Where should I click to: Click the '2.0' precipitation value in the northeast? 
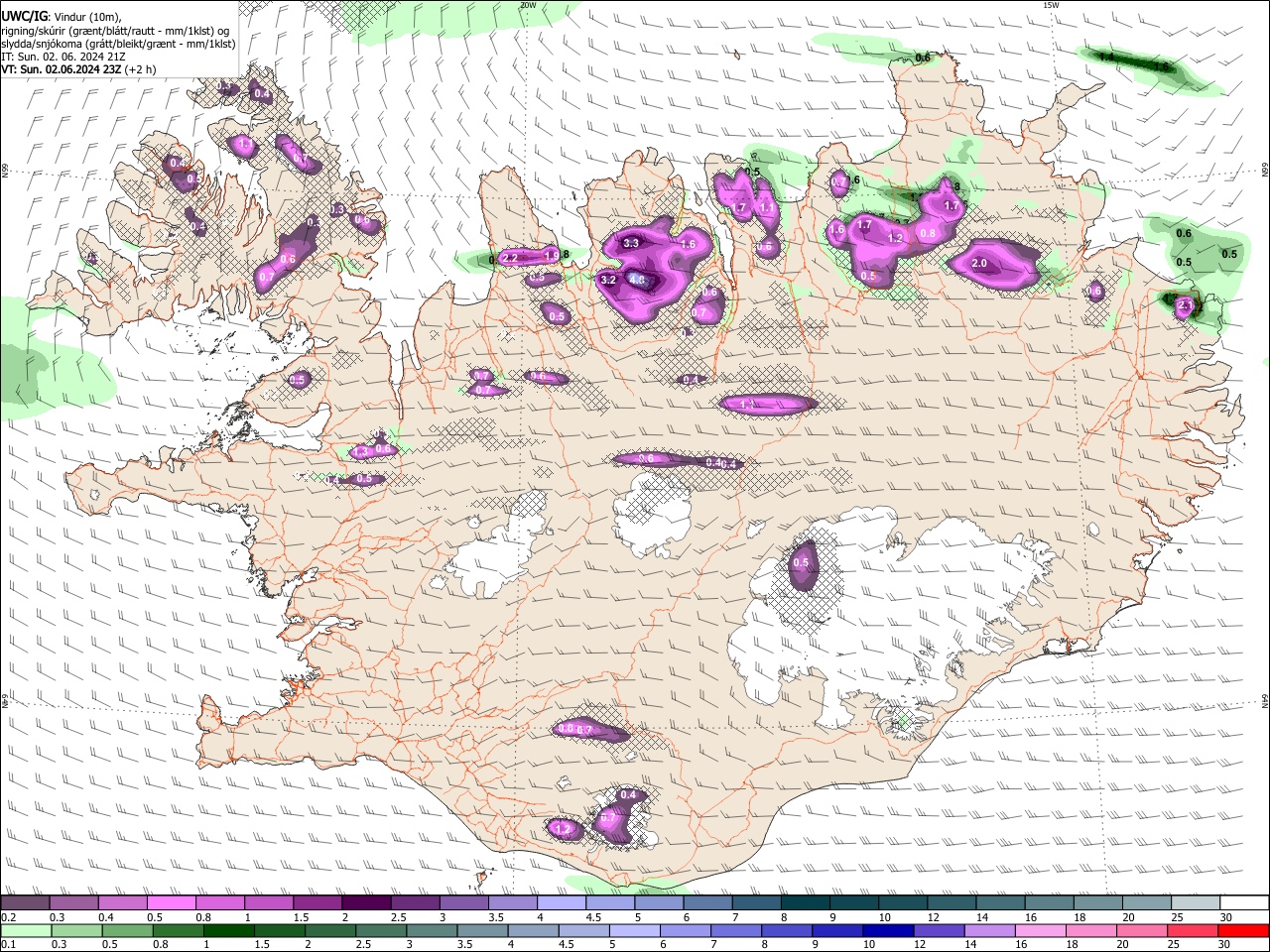pos(979,264)
